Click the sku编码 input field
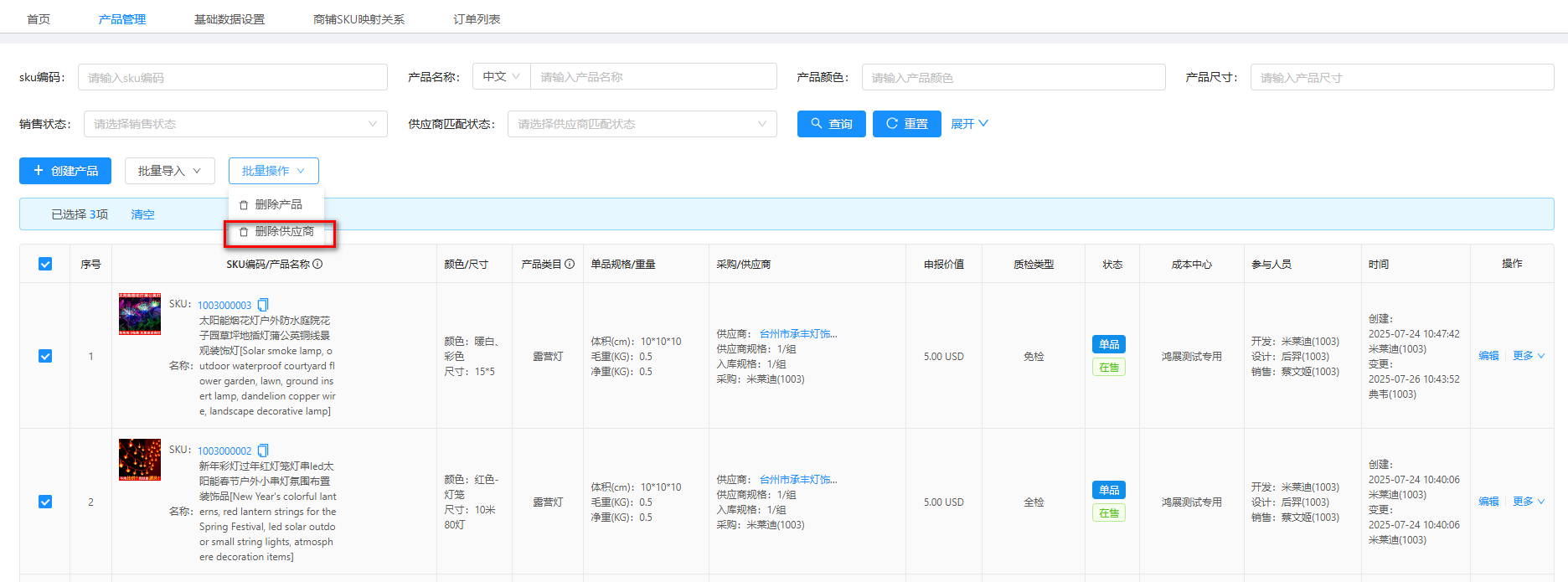 pos(232,77)
